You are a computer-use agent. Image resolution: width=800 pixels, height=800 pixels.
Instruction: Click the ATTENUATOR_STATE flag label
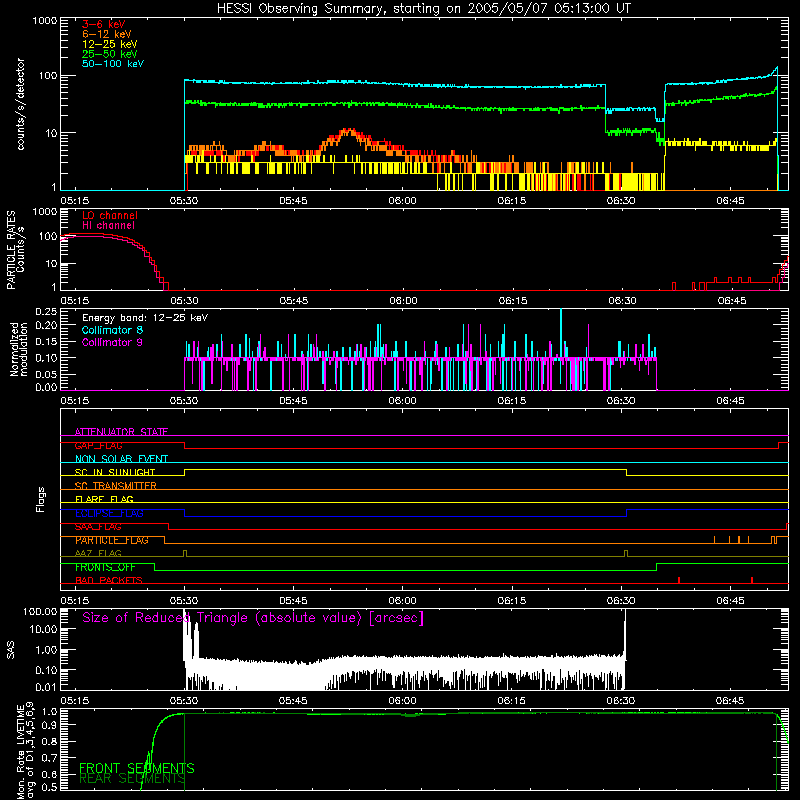[121, 432]
